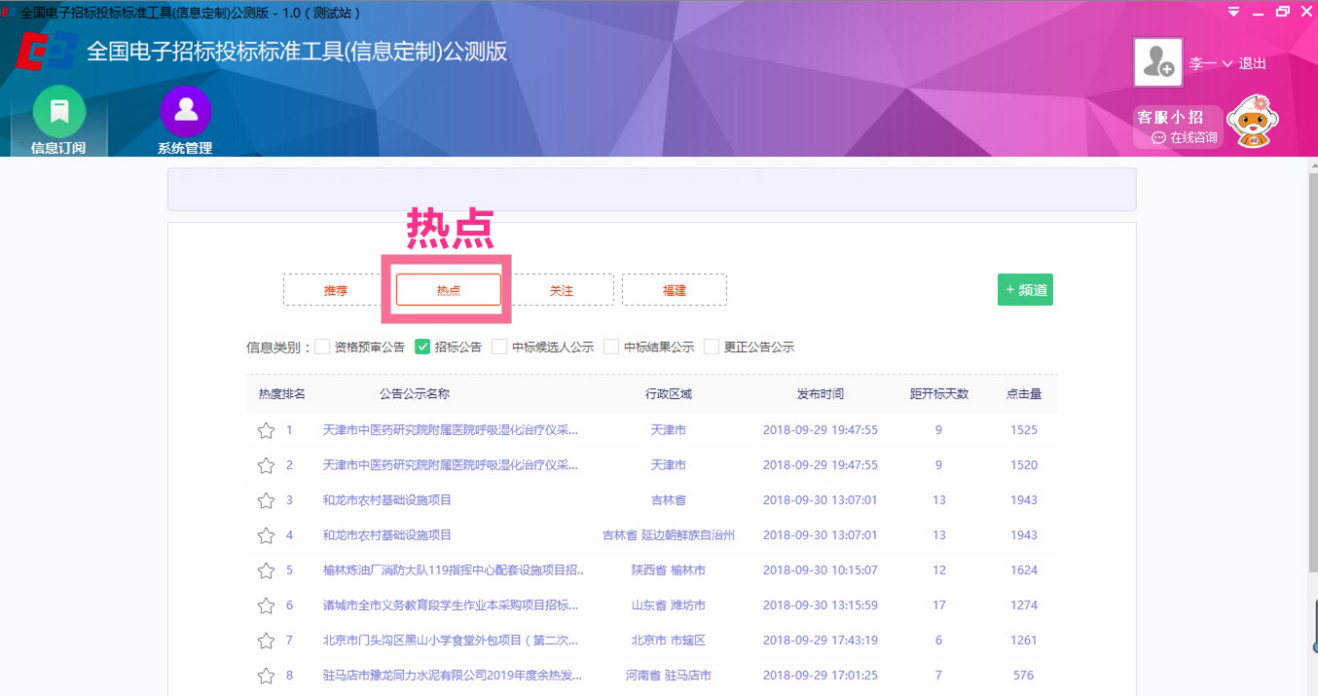The width and height of the screenshot is (1318, 696).
Task: Open the rank 2 天津市中医药 announcement
Action: tap(451, 465)
